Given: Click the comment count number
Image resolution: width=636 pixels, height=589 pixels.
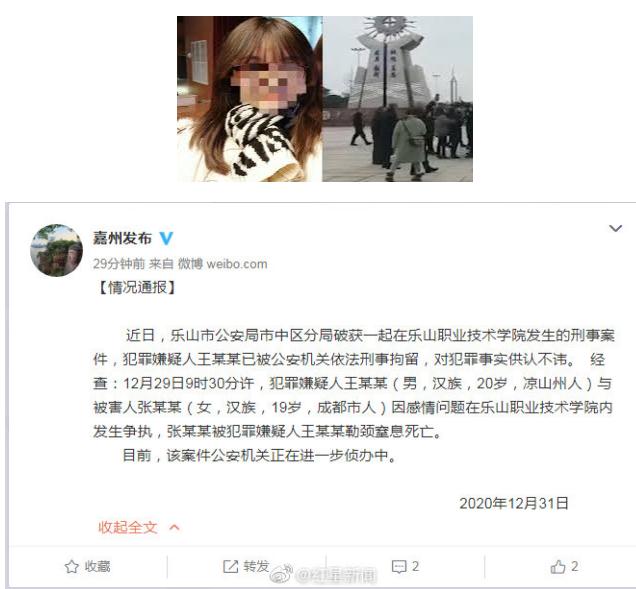Looking at the screenshot, I should click(x=415, y=566).
